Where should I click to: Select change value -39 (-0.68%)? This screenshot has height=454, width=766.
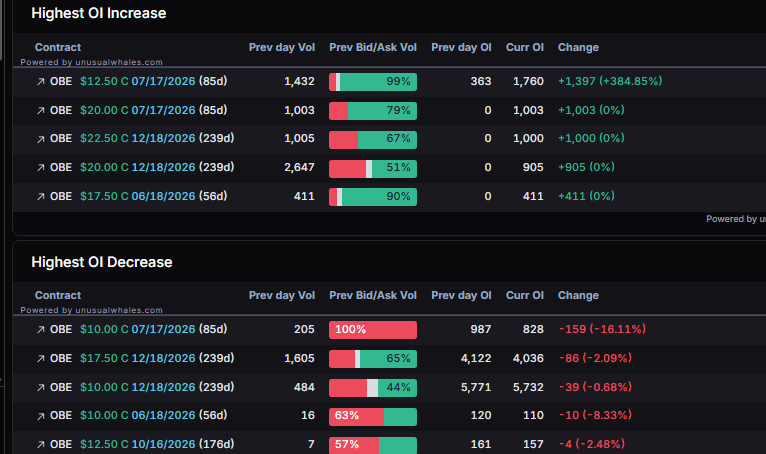tap(595, 387)
